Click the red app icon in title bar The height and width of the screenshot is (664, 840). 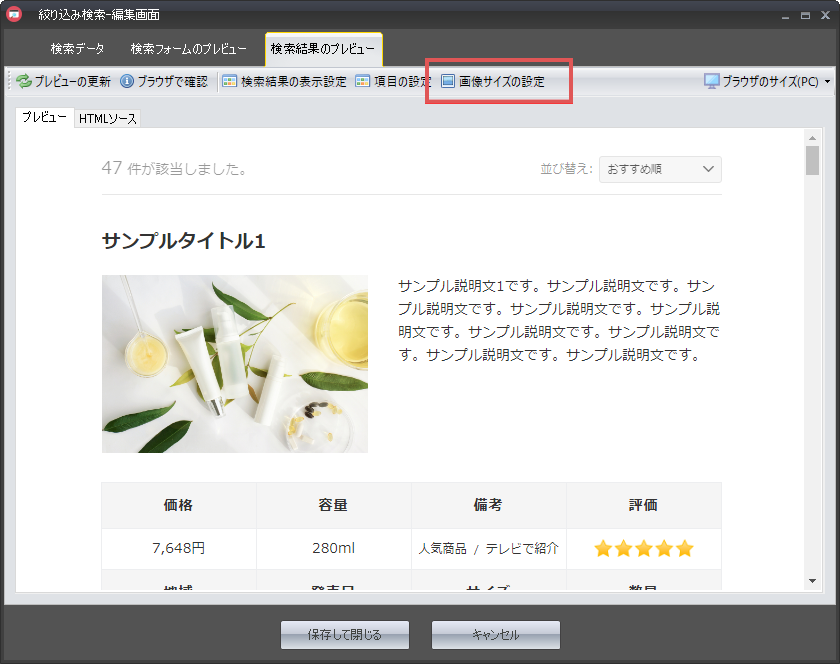click(x=14, y=14)
